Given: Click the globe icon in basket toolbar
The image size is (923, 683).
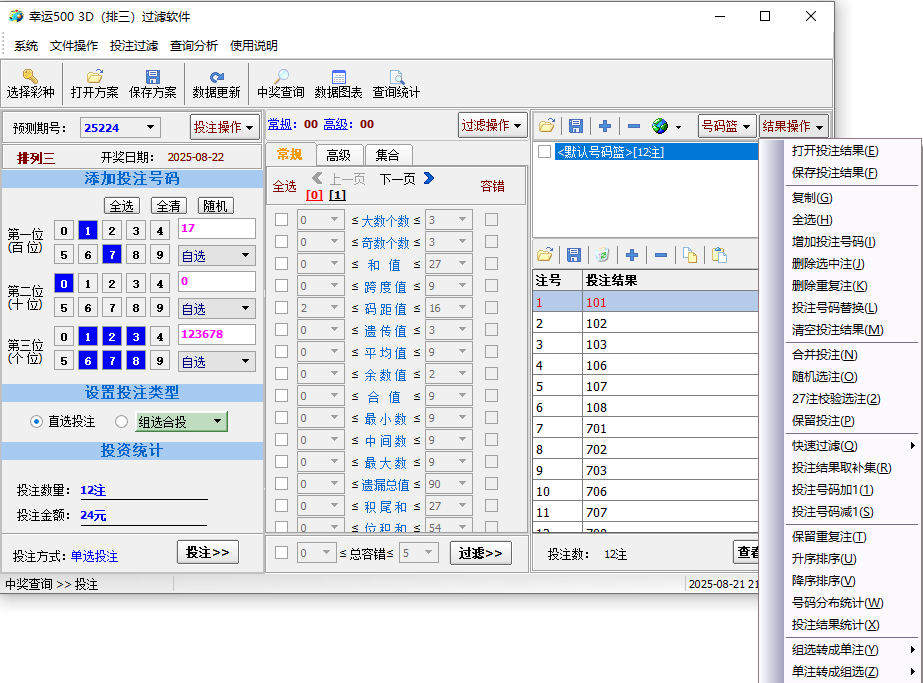Looking at the screenshot, I should coord(660,126).
